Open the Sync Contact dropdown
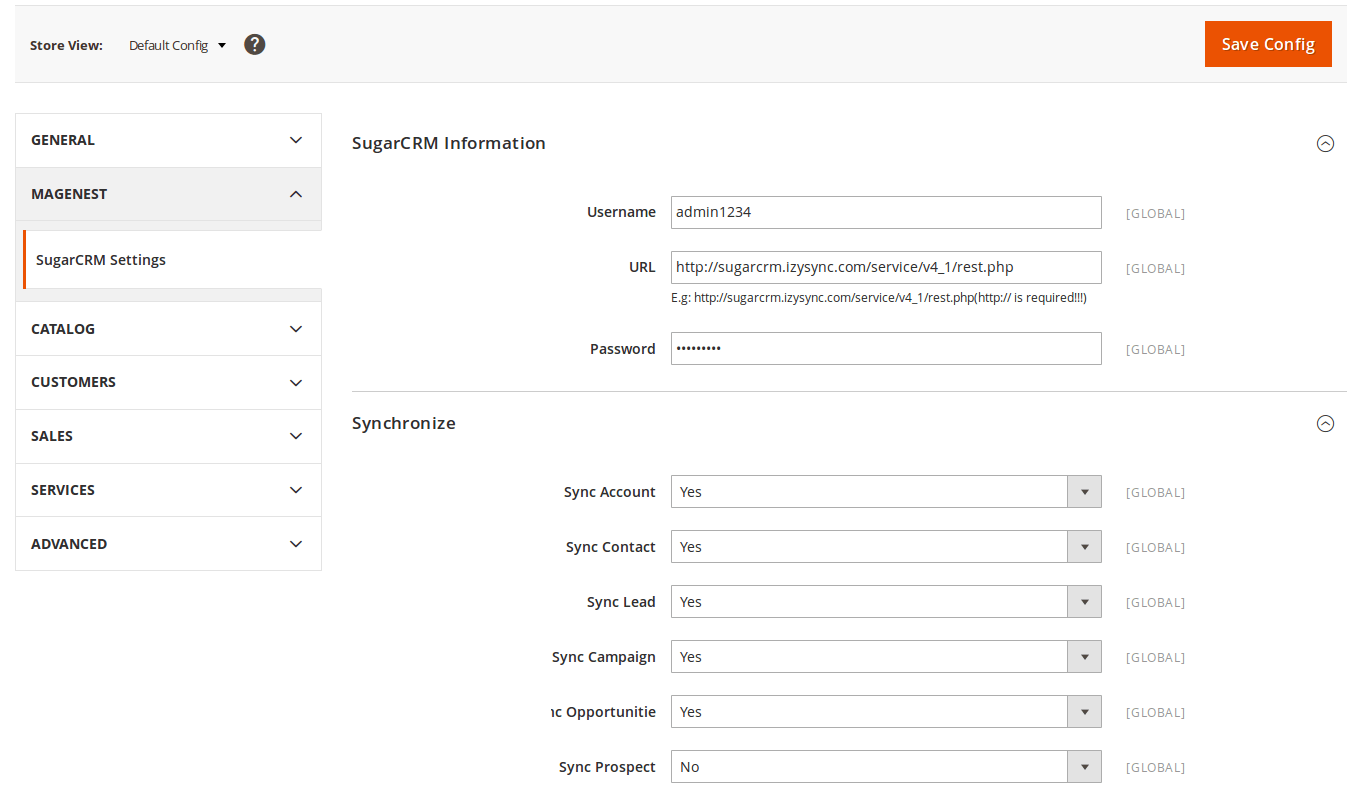 886,547
